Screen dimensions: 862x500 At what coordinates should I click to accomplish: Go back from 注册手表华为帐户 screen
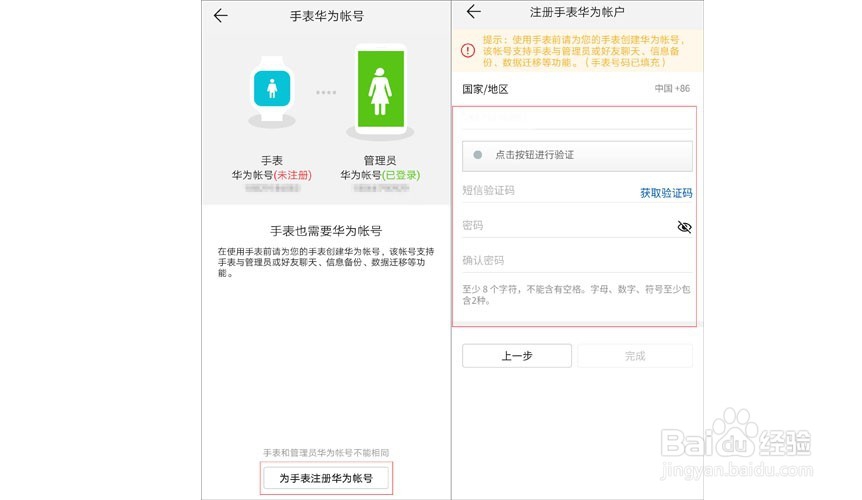[x=473, y=12]
